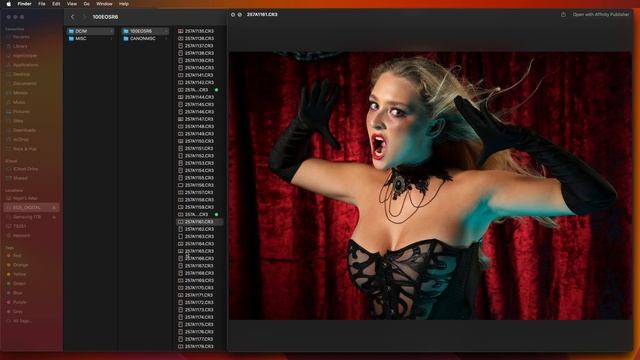Select file 257A1135.CR3

(200, 31)
